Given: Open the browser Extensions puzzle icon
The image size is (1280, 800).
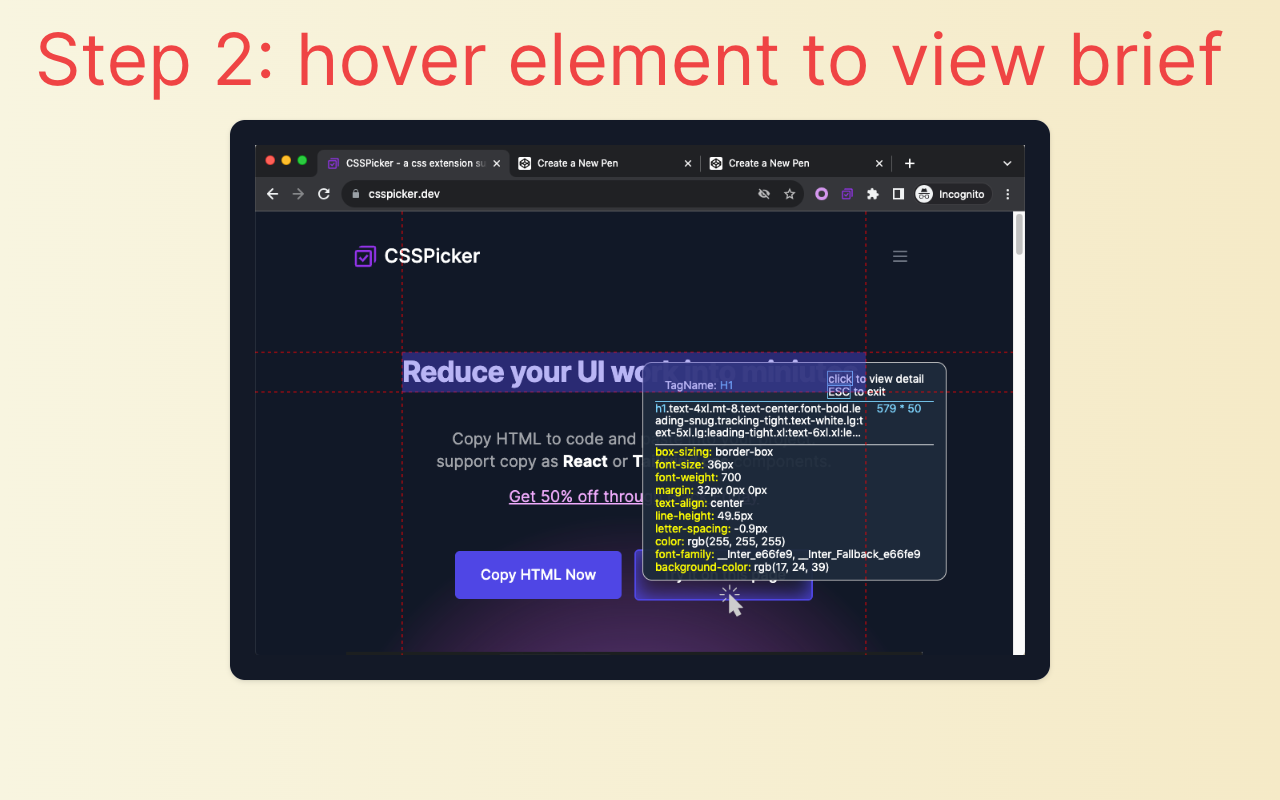Looking at the screenshot, I should click(872, 194).
